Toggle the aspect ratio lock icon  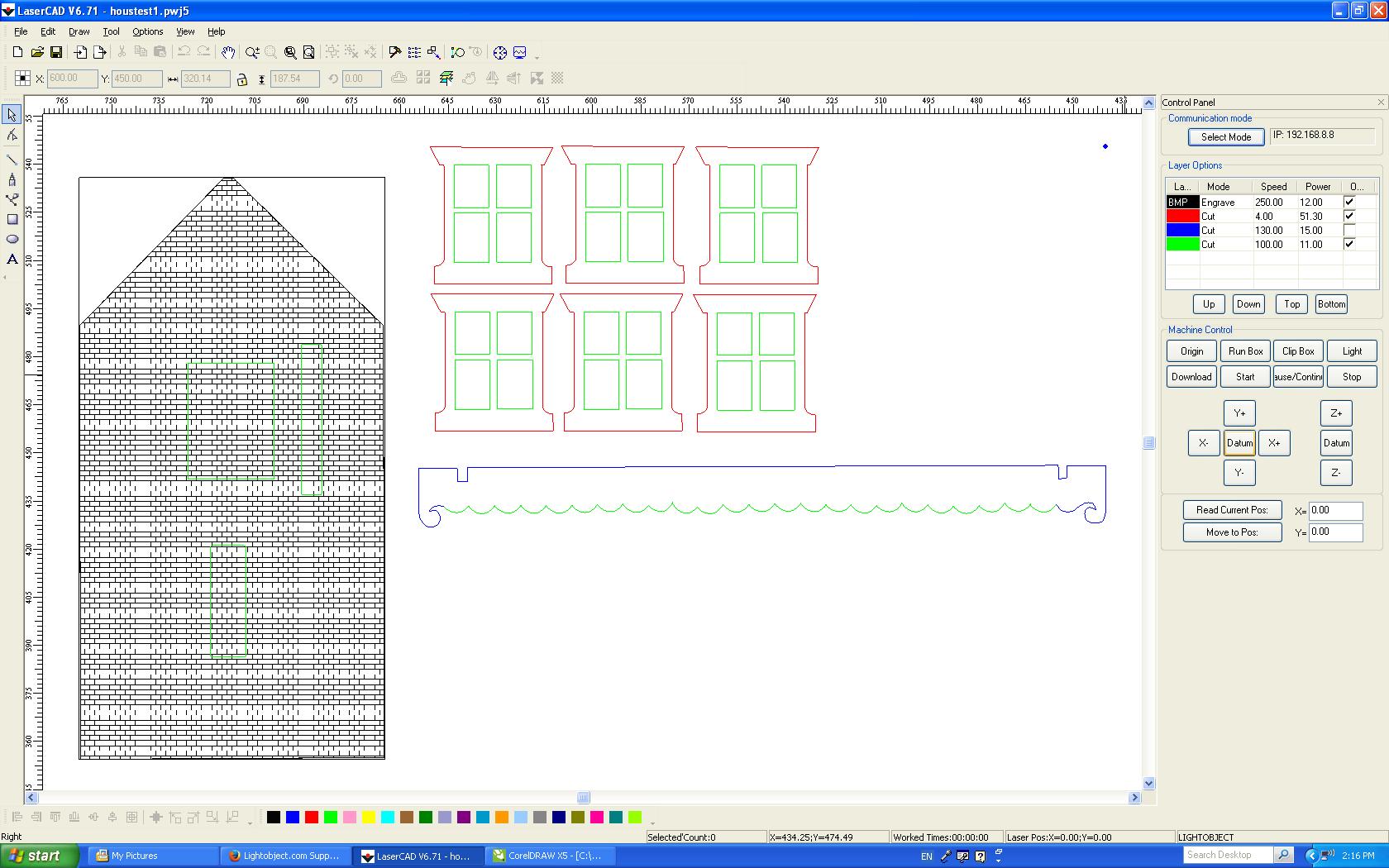coord(242,79)
